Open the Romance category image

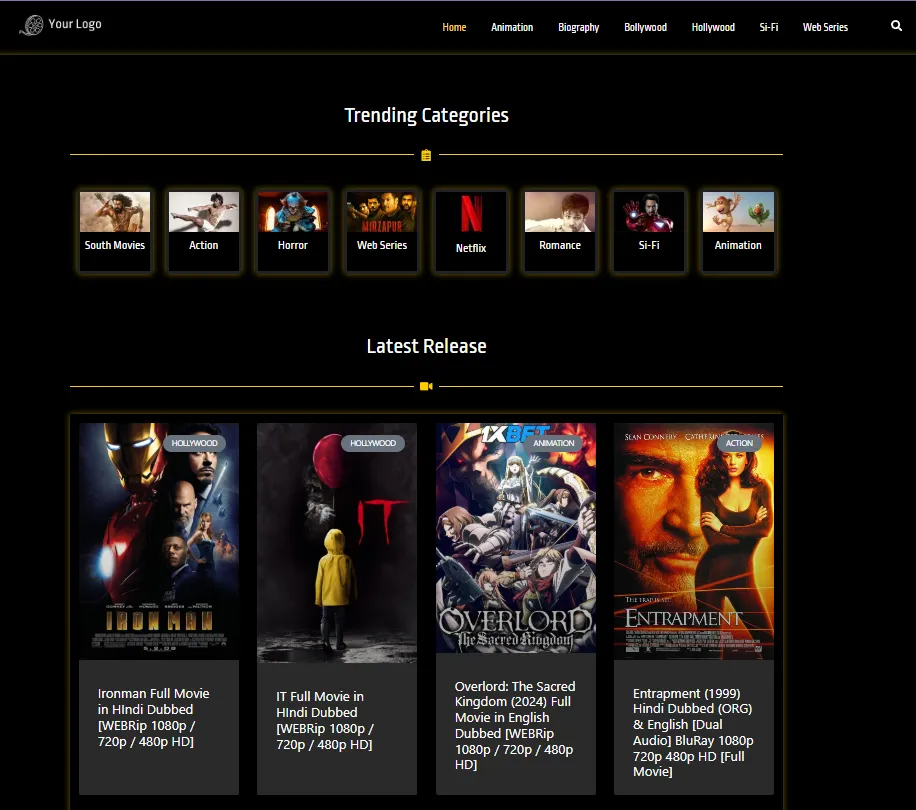tap(560, 212)
